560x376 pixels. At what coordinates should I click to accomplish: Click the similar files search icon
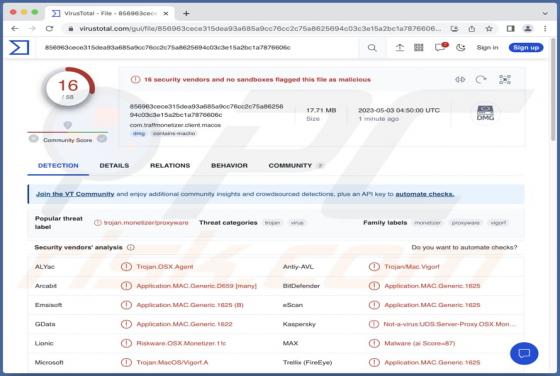460,79
